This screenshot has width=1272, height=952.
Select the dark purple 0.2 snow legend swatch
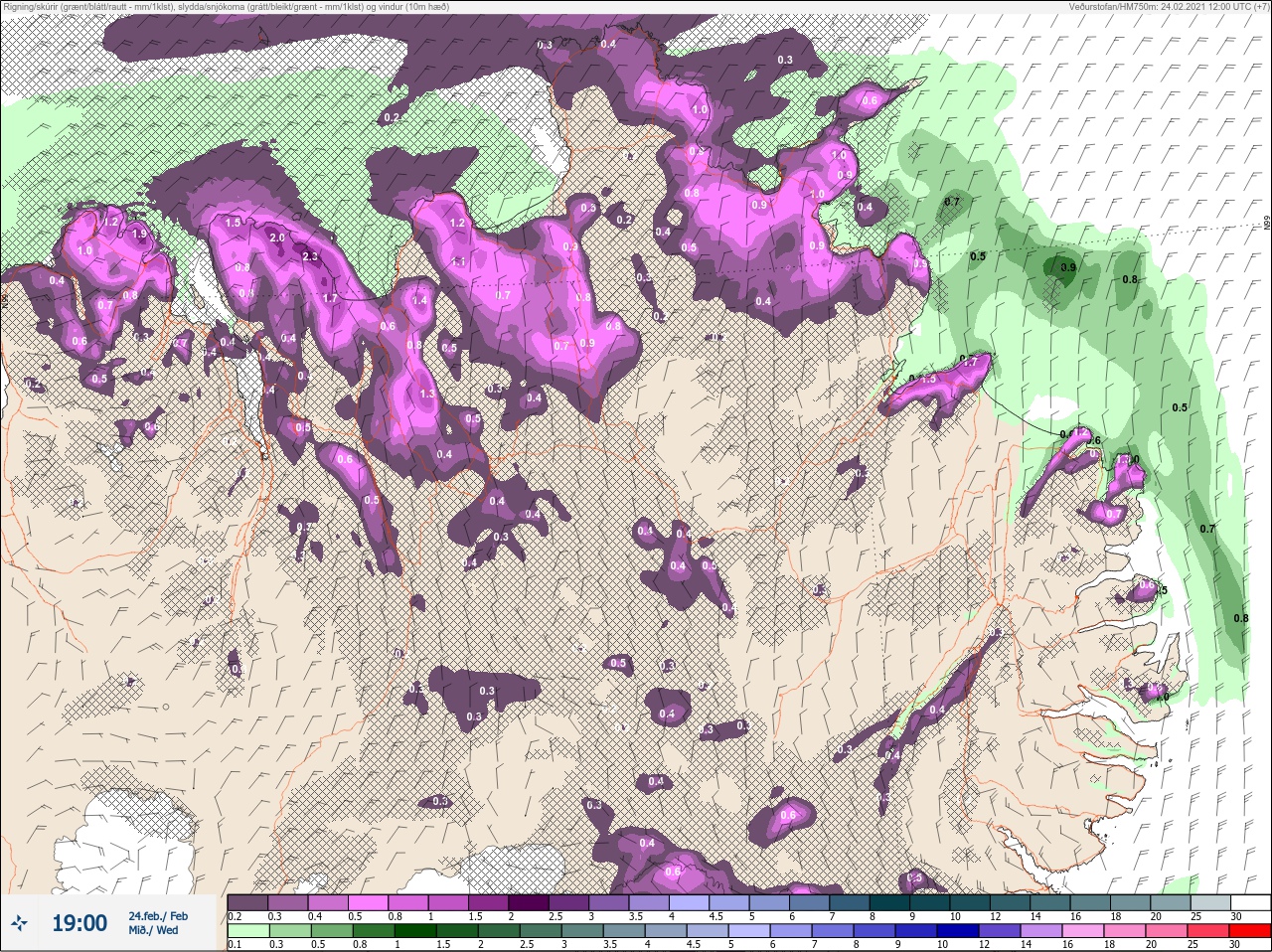tap(247, 902)
